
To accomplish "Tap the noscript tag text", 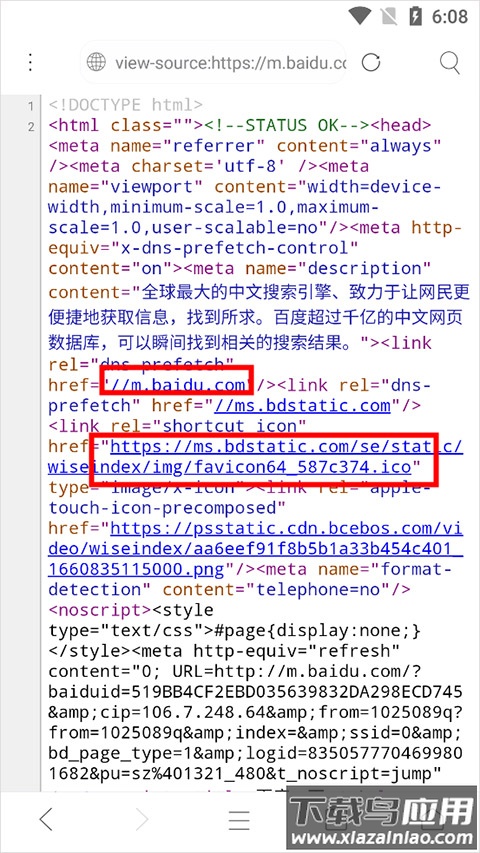I will 100,610.
